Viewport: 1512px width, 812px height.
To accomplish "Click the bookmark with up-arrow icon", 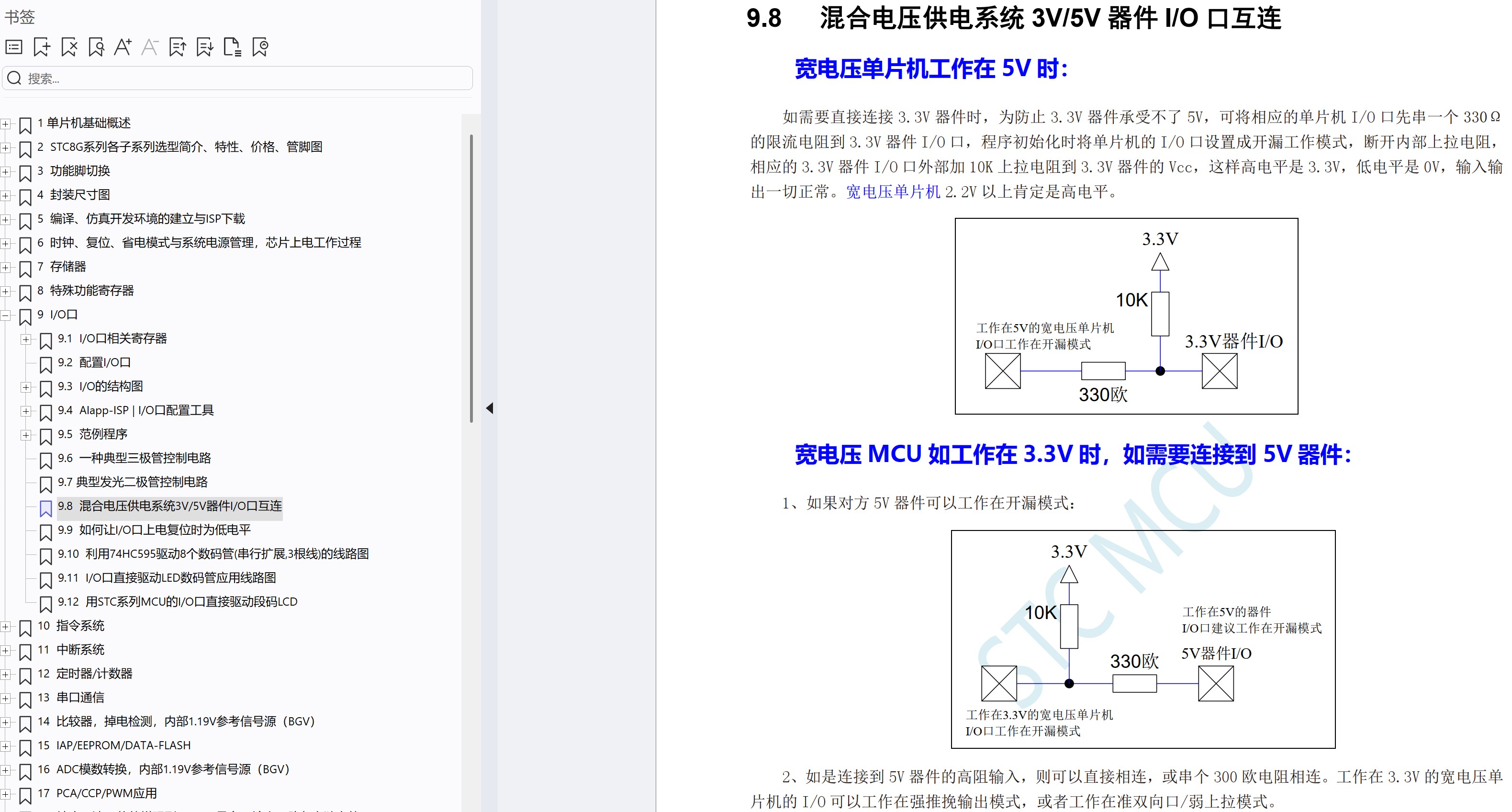I will coord(177,47).
